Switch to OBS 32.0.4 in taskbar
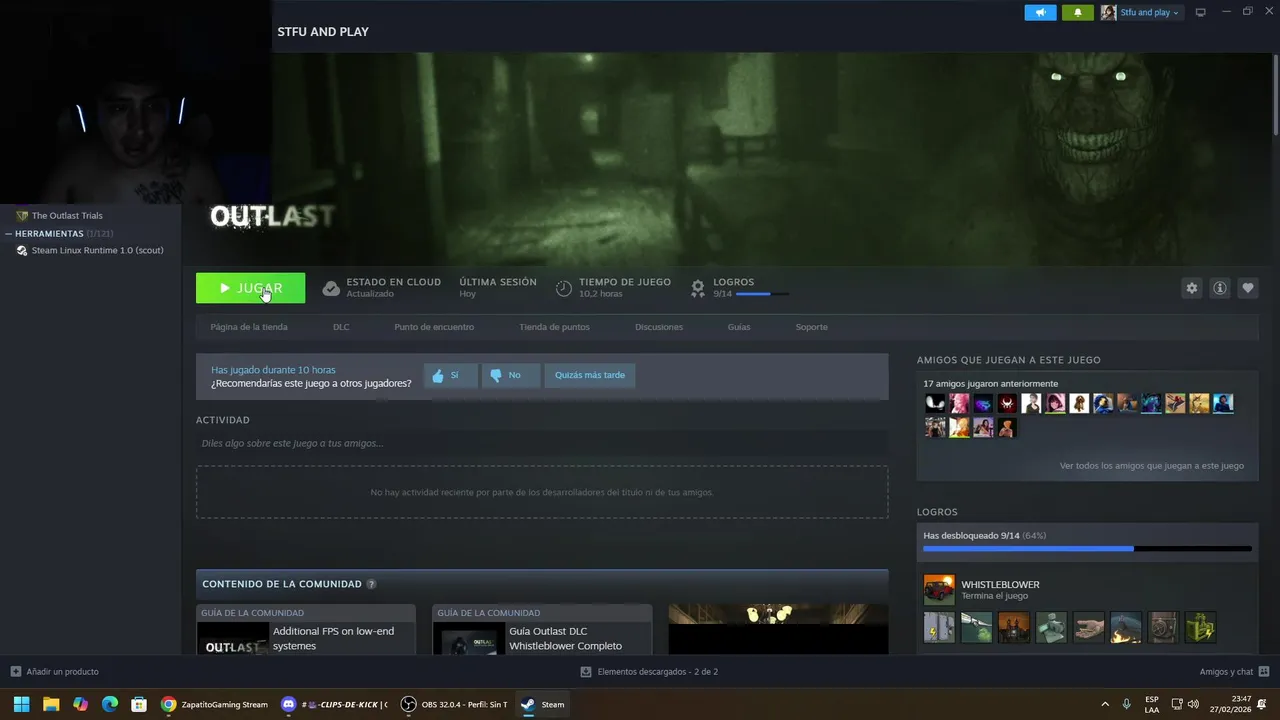Viewport: 1280px width, 720px height. [453, 704]
